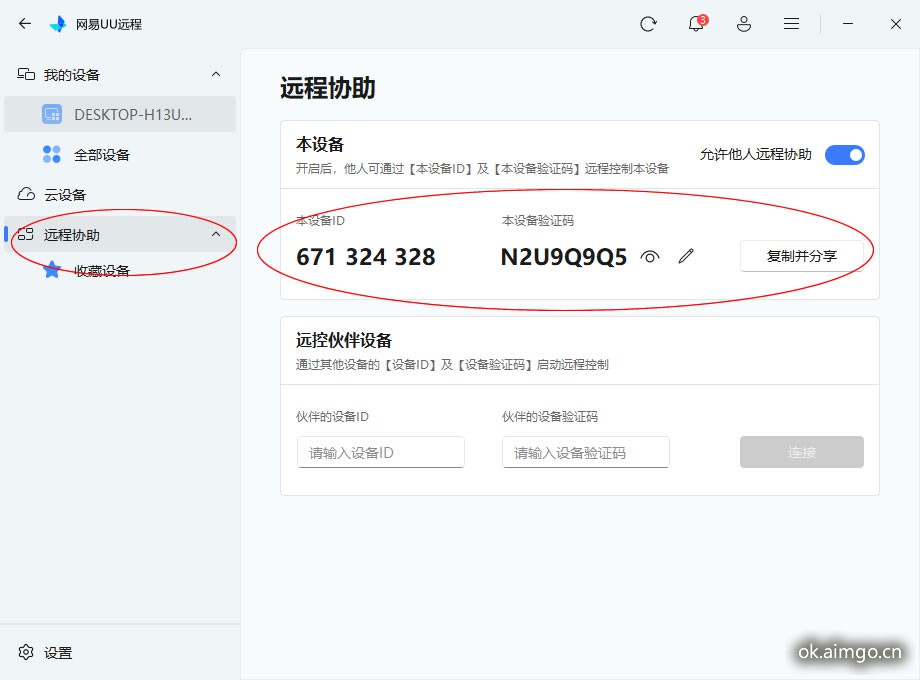Open 云设备 in the sidebar
Image resolution: width=920 pixels, height=680 pixels.
pos(65,195)
